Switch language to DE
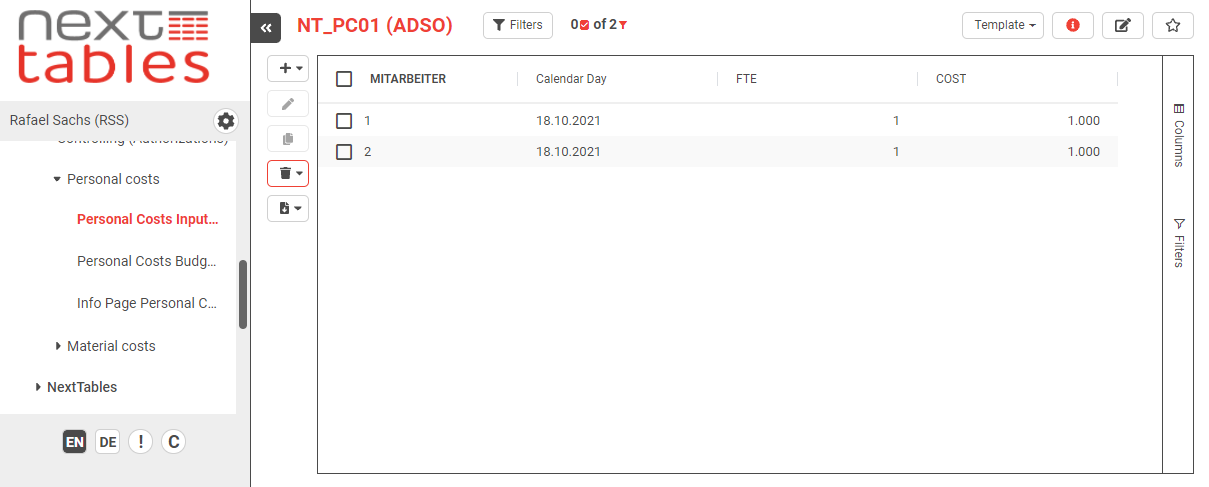 [x=107, y=442]
